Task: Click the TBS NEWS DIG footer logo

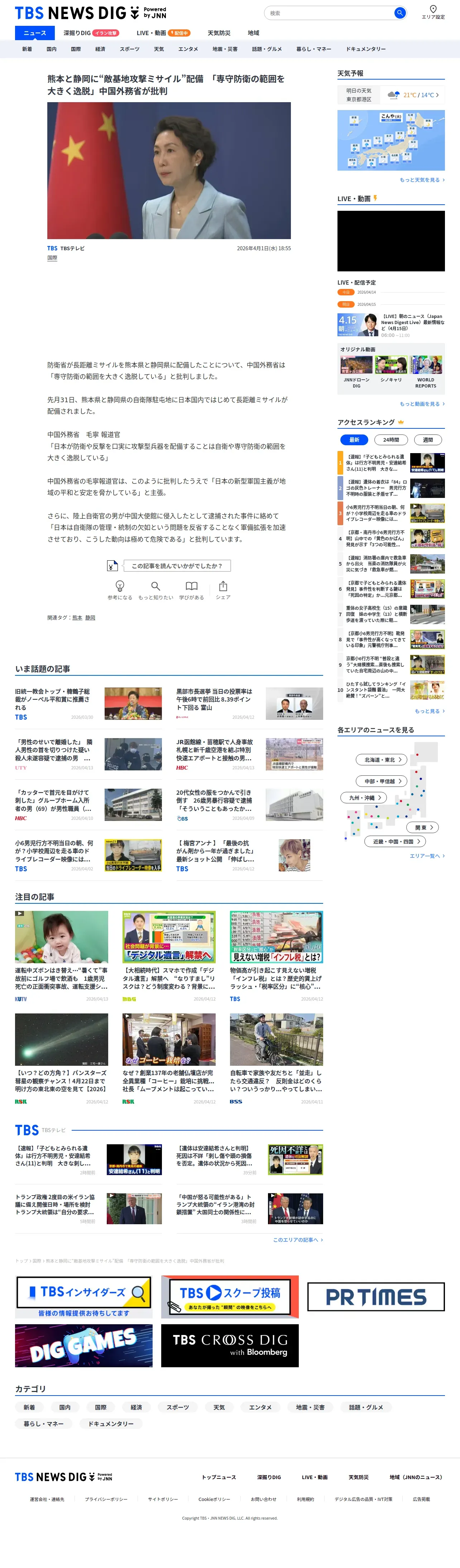Action: tap(63, 1477)
